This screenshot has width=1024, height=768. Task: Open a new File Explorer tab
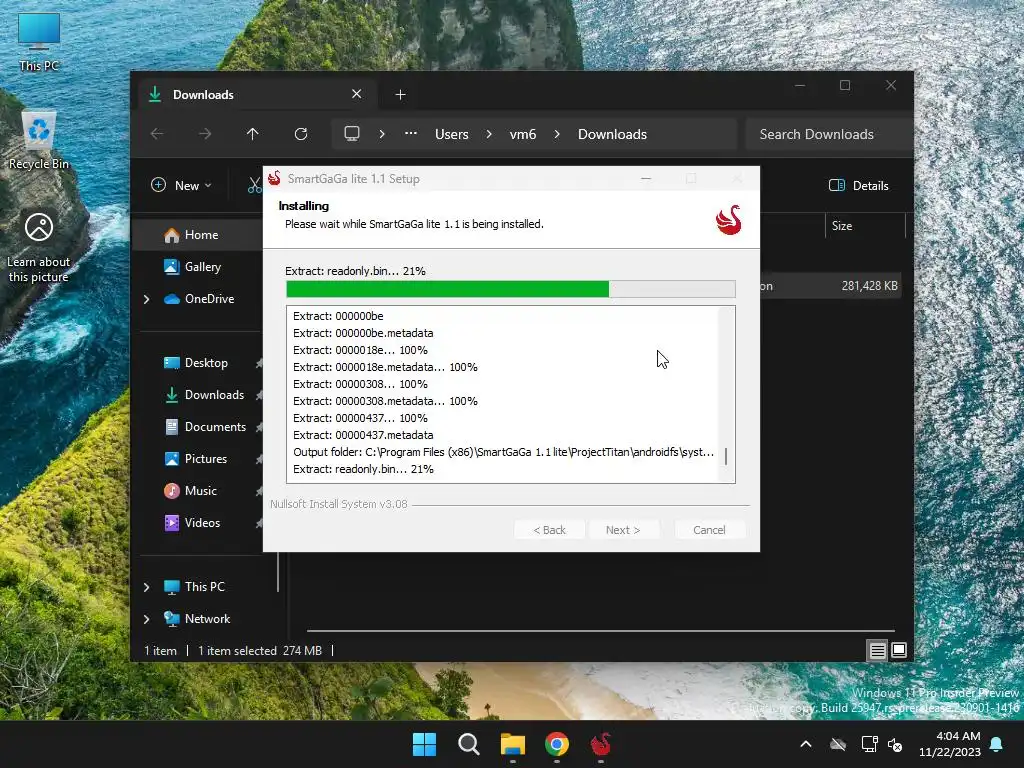coord(400,95)
